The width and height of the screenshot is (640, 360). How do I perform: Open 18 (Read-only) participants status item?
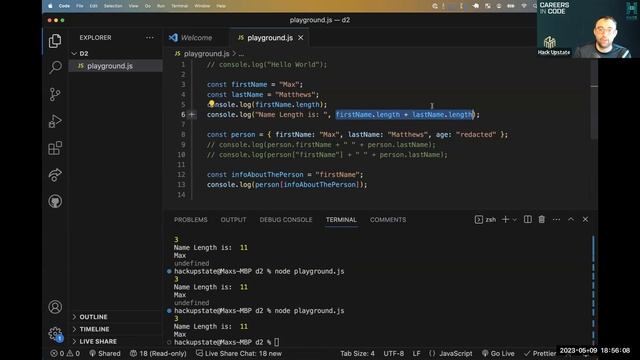point(158,353)
